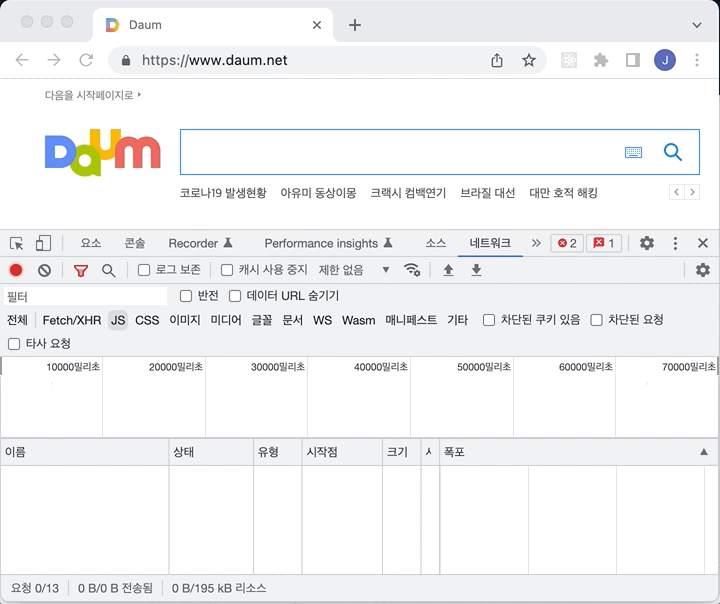Check 차단된 쿠키 있음 checkbox
The height and width of the screenshot is (604, 720).
489,320
